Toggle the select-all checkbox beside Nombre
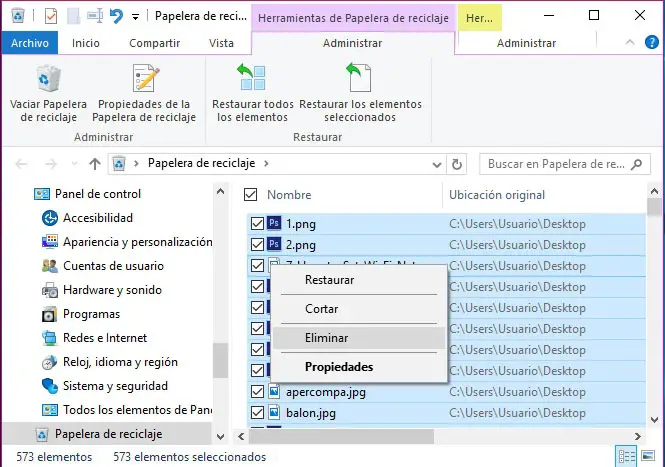The width and height of the screenshot is (665, 467). pos(251,195)
